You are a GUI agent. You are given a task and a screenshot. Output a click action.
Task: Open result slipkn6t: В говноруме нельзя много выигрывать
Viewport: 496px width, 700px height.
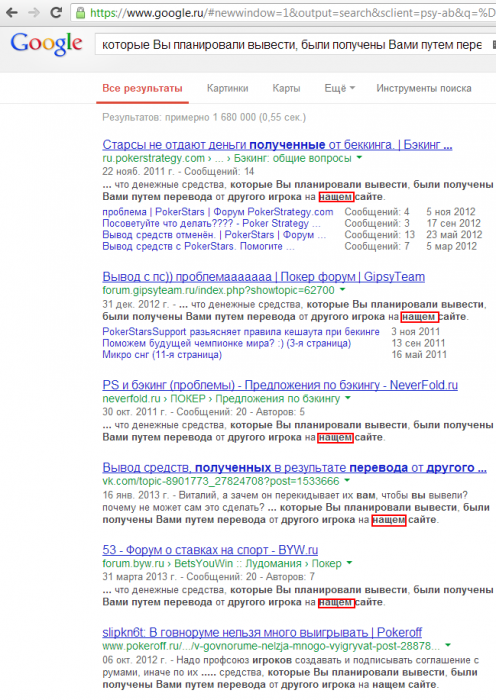(262, 633)
